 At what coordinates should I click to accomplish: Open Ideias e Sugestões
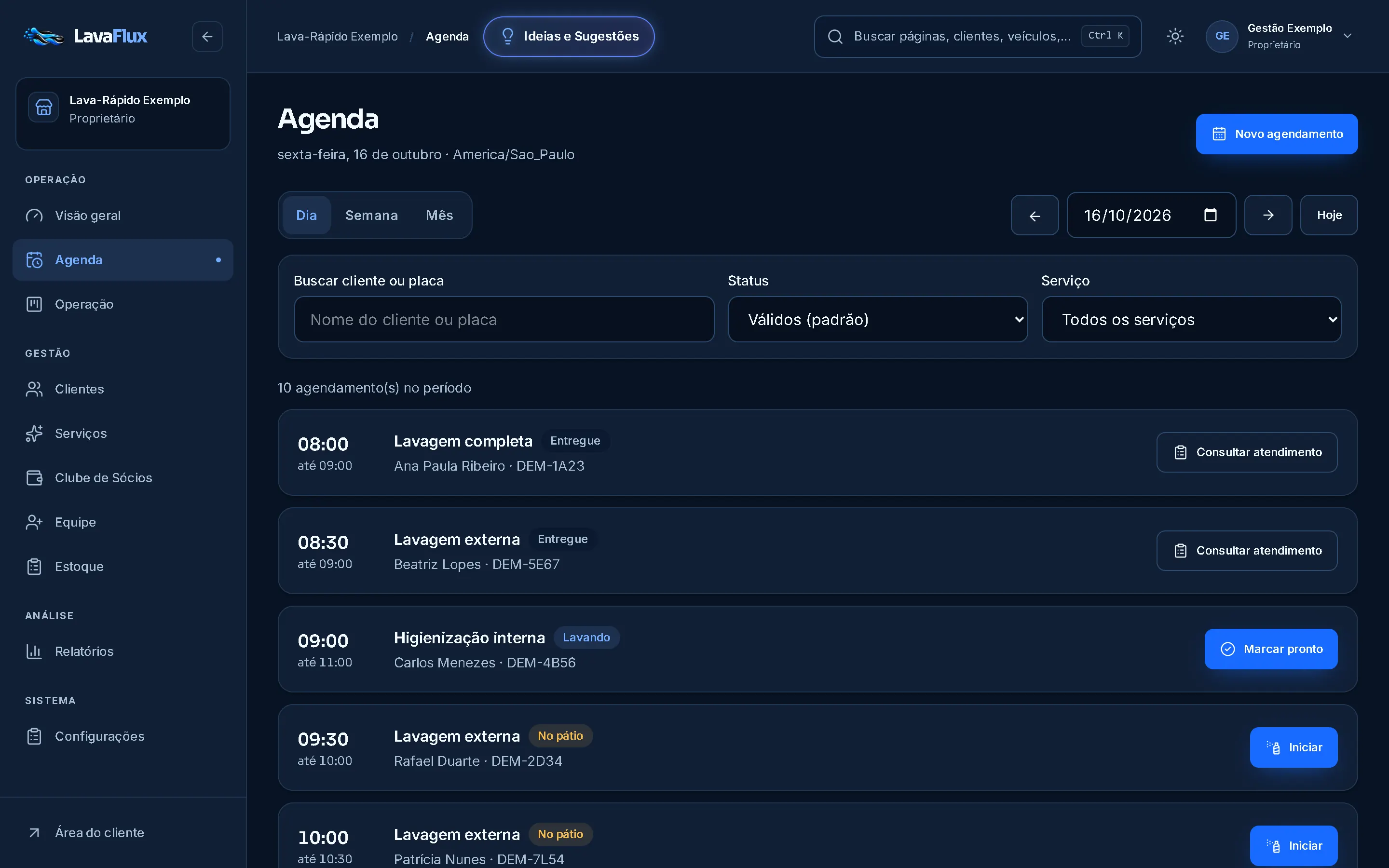(x=569, y=37)
